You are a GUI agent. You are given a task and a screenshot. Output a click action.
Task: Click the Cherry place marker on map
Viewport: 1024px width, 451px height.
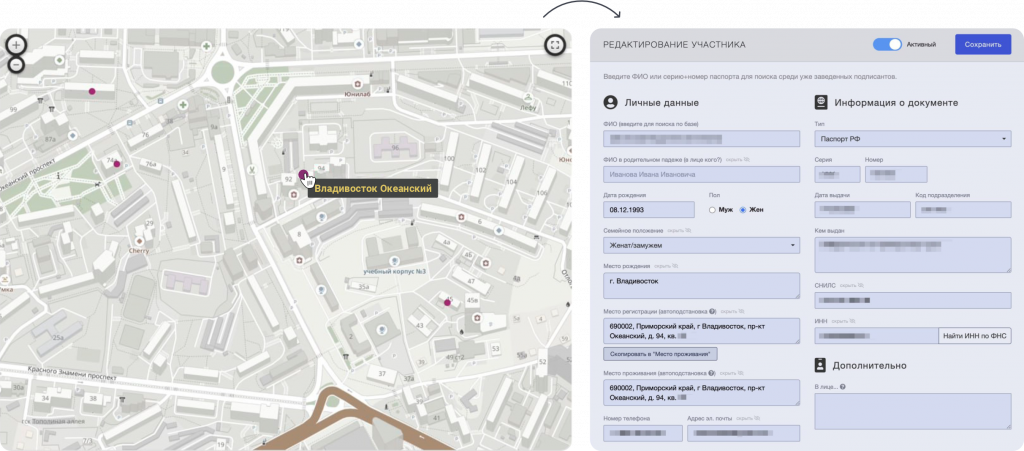(138, 241)
